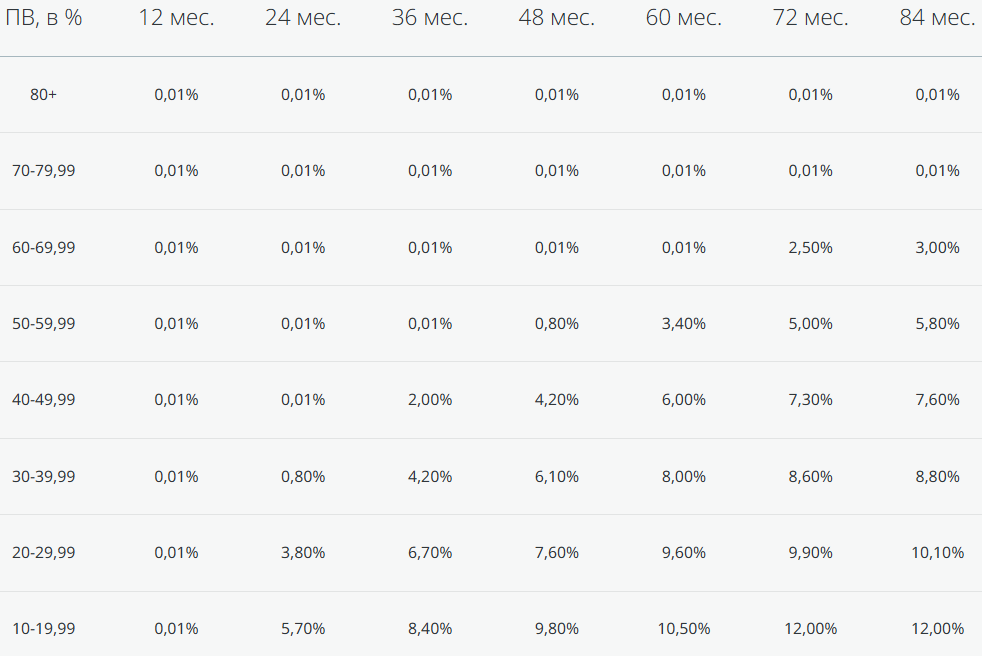Select the "80+" row label
This screenshot has height=656, width=982.
pyautogui.click(x=43, y=95)
